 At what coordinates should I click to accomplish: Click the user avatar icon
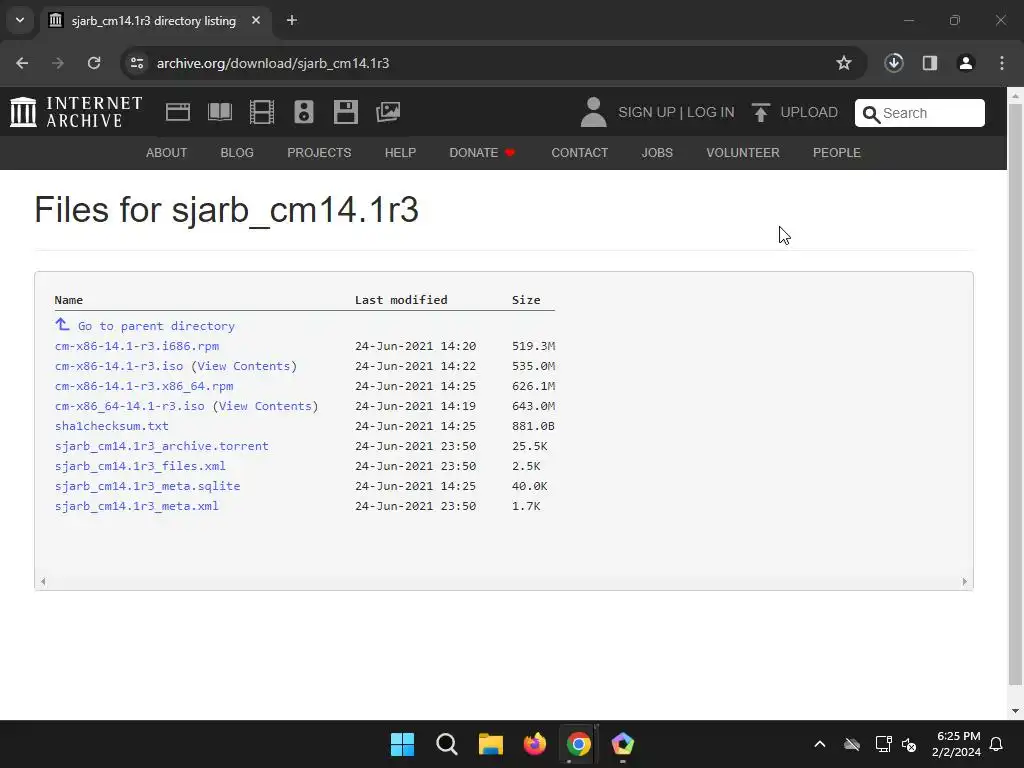click(593, 112)
